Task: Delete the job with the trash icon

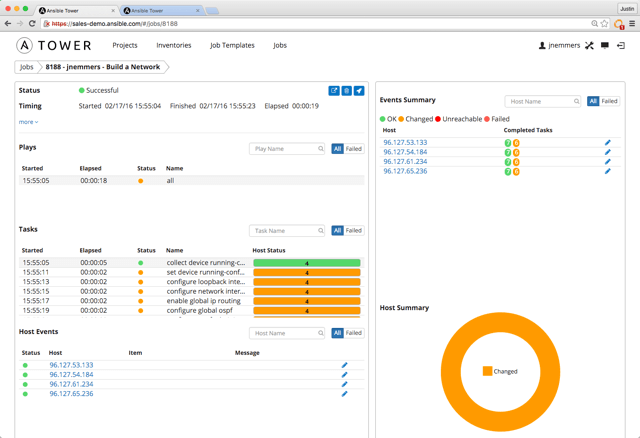Action: pos(347,91)
